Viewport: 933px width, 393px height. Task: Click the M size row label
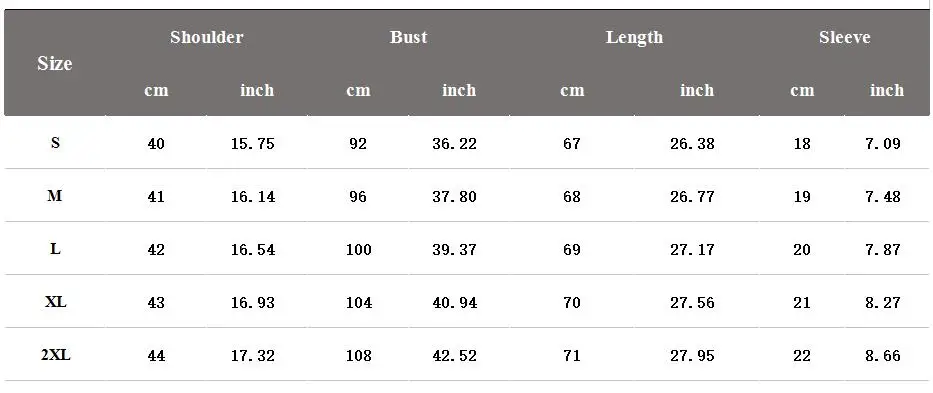coord(55,196)
